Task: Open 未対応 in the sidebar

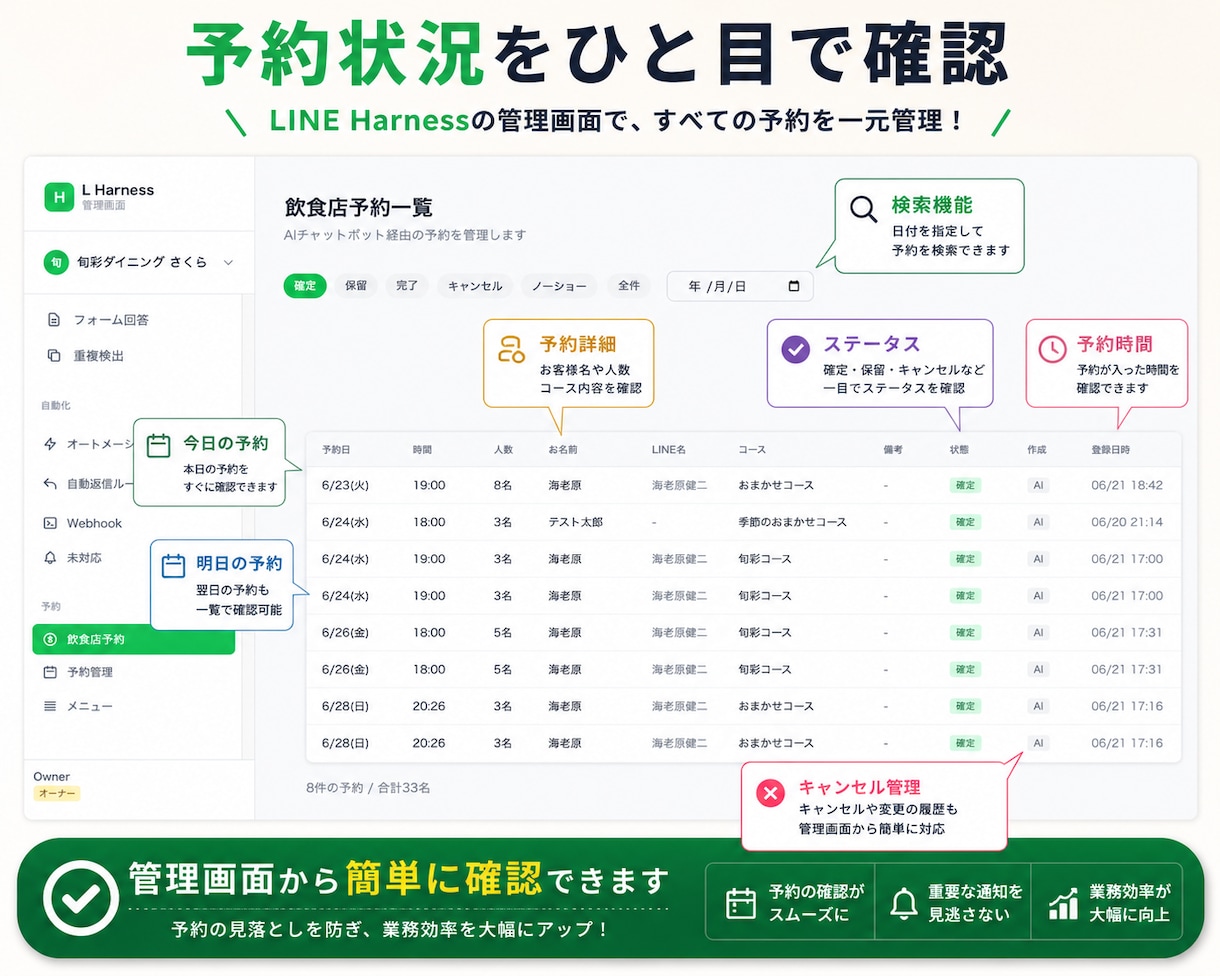Action: pyautogui.click(x=84, y=558)
